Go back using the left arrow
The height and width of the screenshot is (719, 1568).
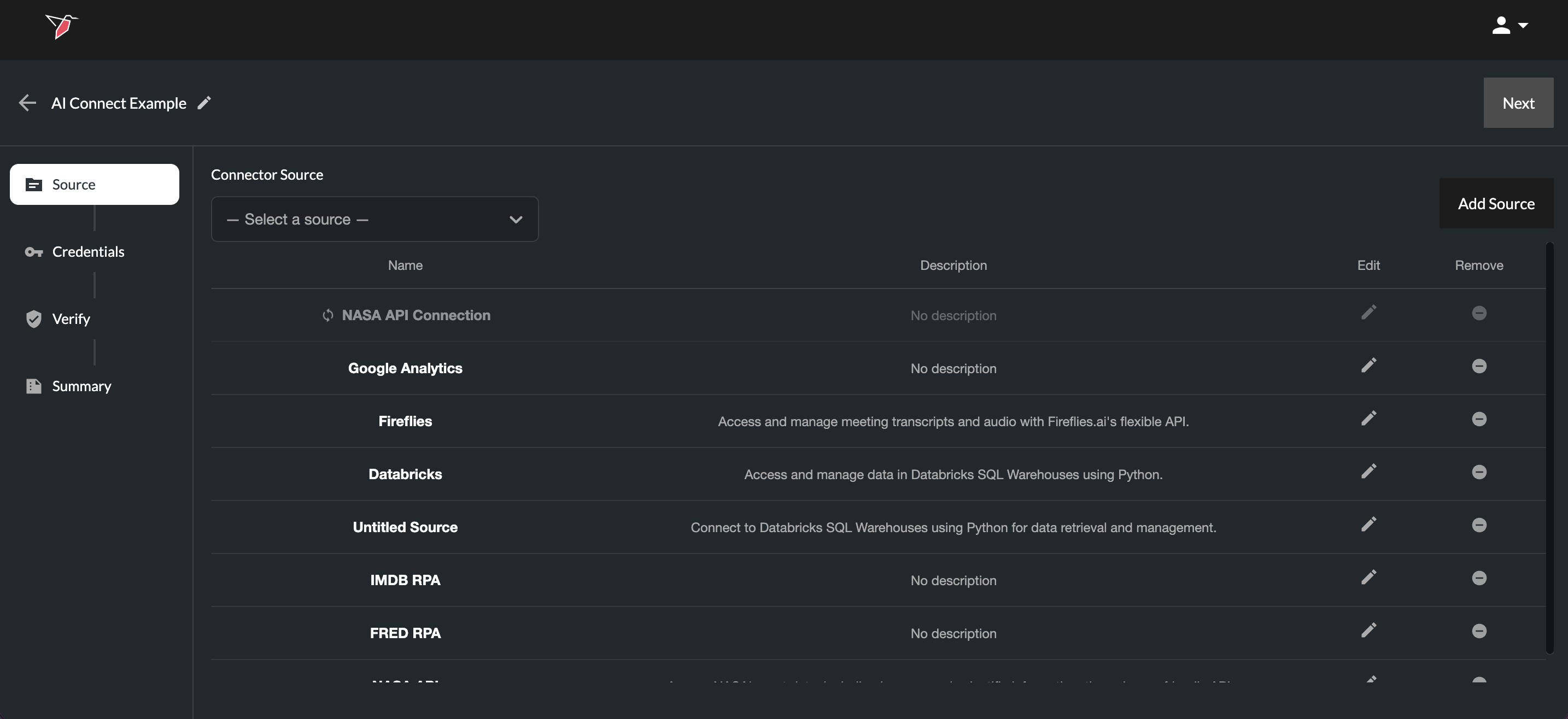coord(27,103)
